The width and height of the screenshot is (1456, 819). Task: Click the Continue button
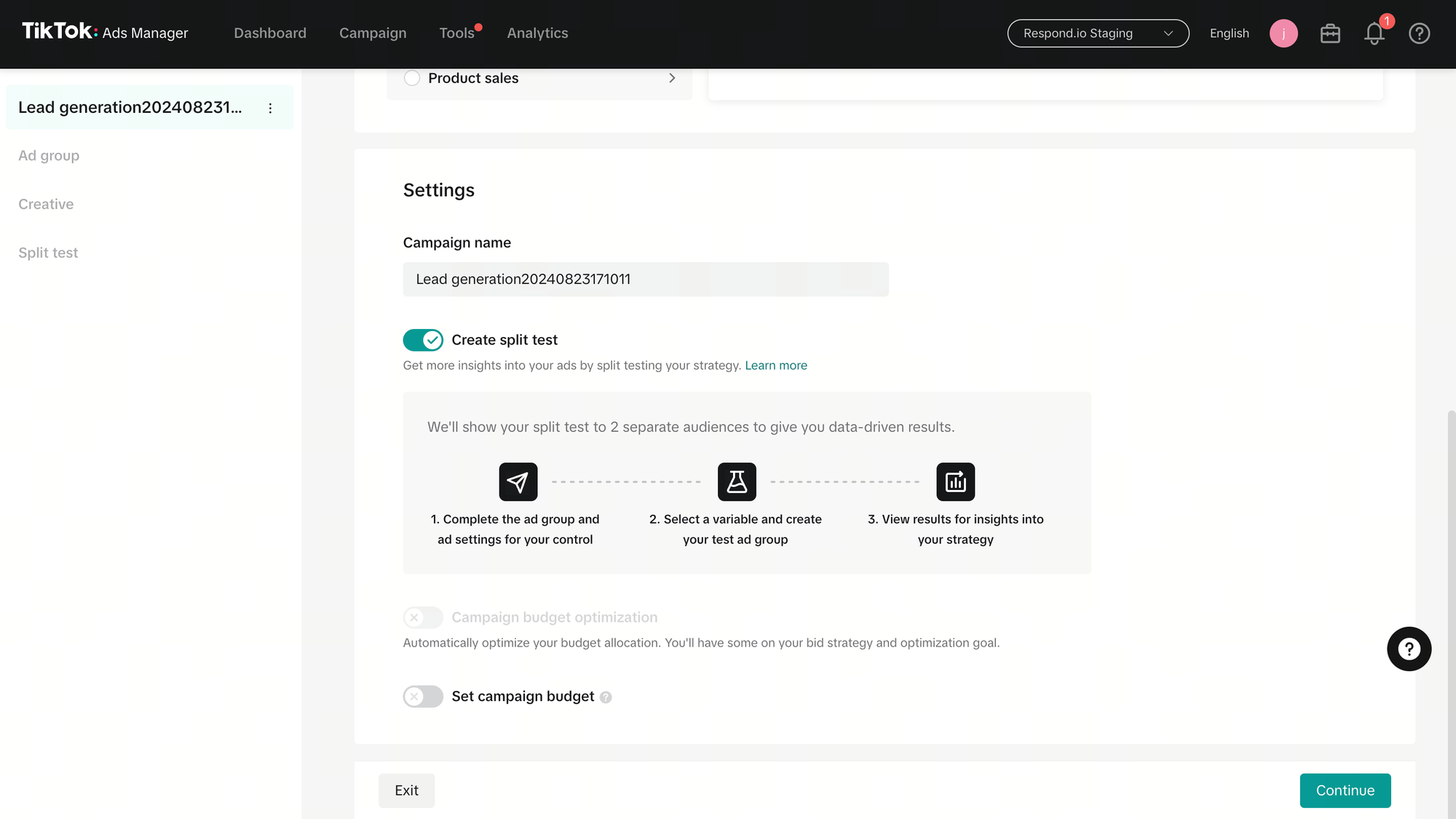(1345, 791)
